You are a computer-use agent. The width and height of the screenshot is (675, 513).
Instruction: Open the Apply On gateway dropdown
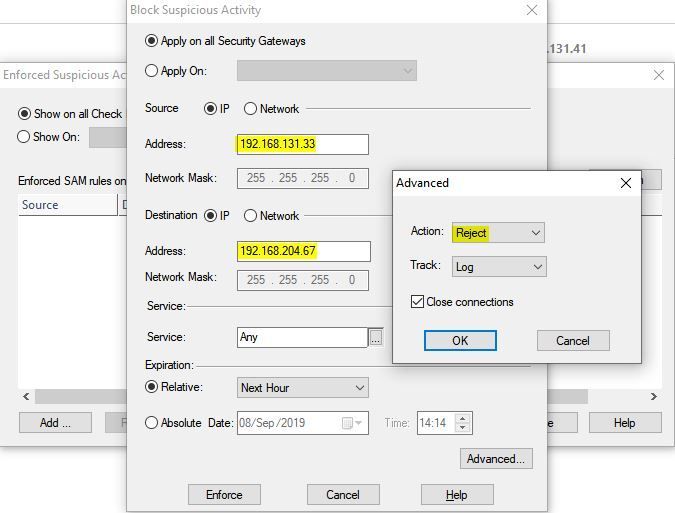(327, 71)
